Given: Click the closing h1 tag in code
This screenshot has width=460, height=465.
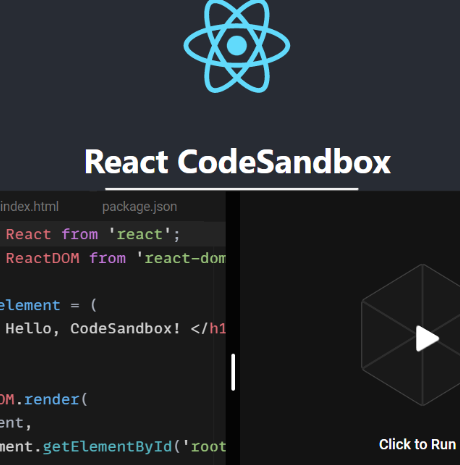Looking at the screenshot, I should 208,329.
